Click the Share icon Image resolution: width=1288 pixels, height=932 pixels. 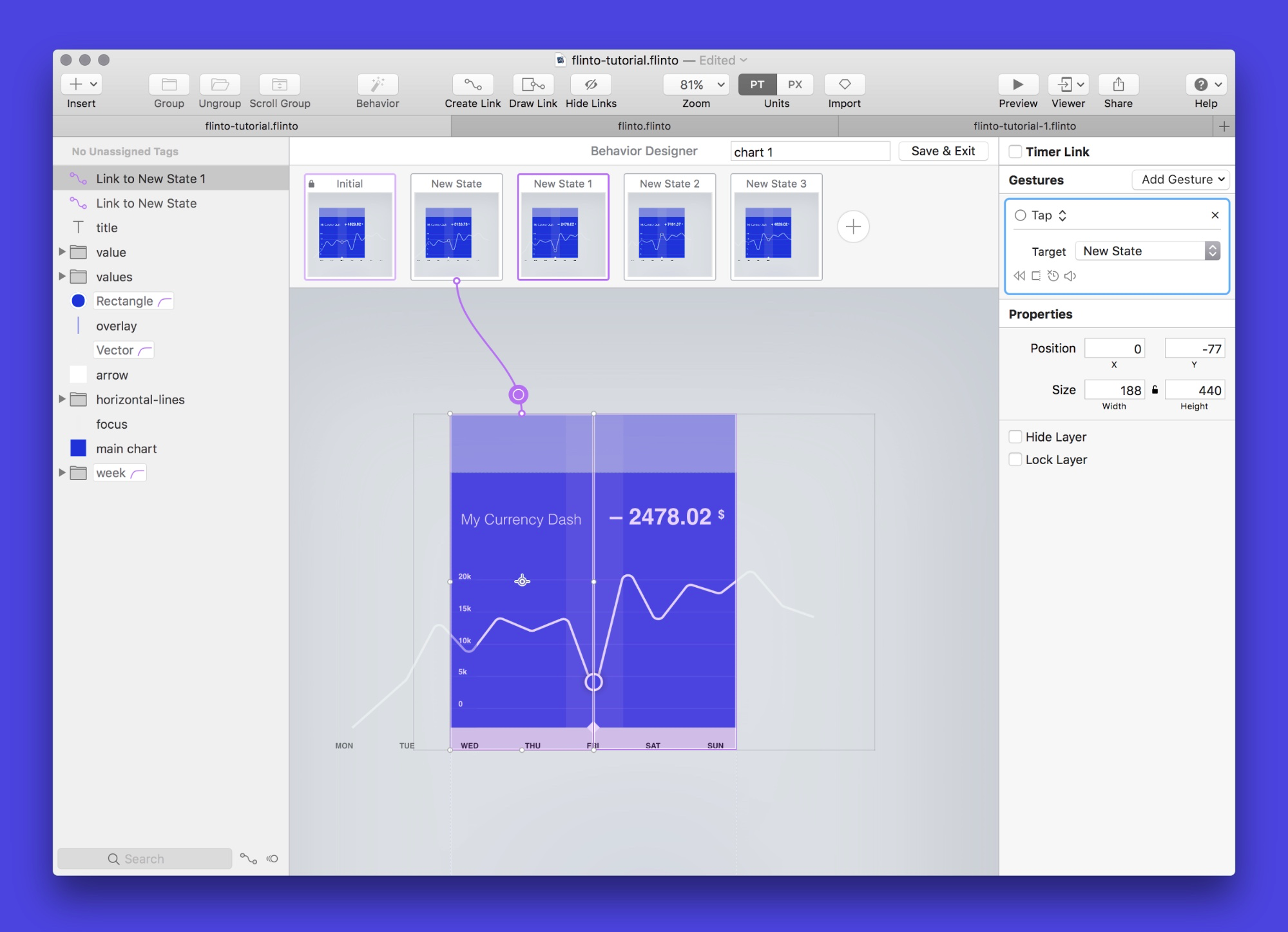coord(1118,84)
